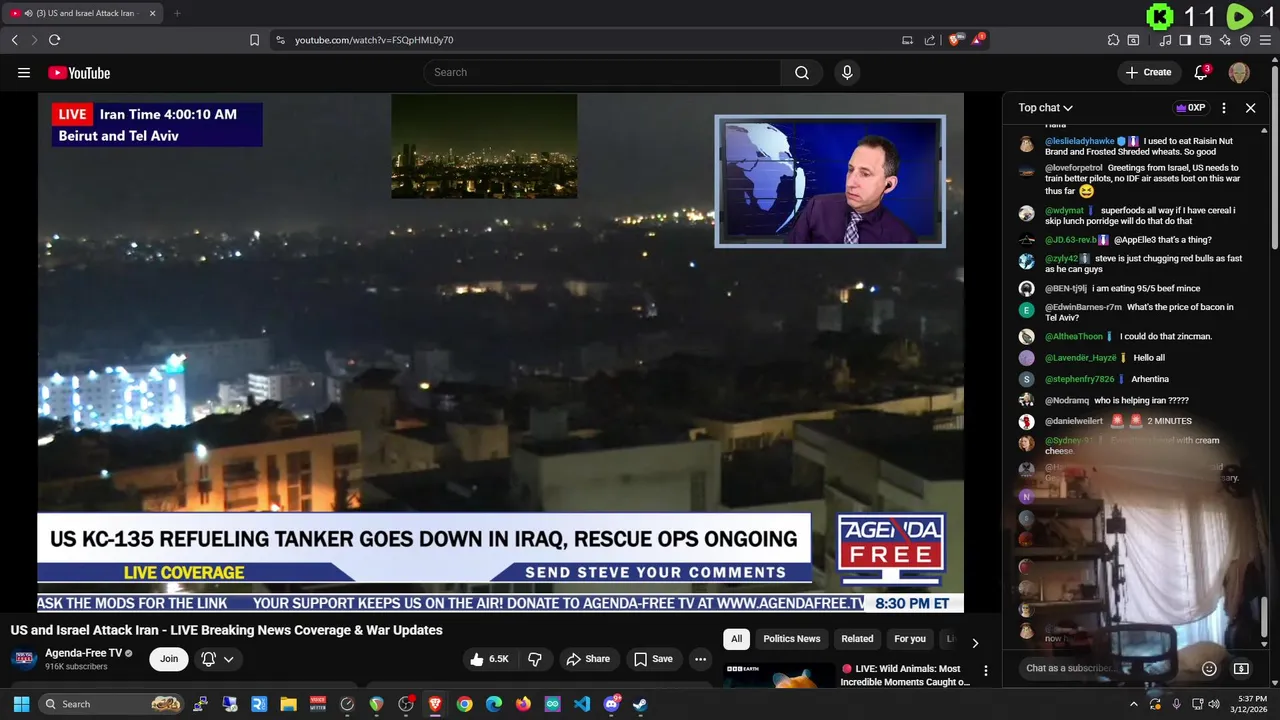1280x720 pixels.
Task: Go back in browser history
Action: (x=14, y=40)
